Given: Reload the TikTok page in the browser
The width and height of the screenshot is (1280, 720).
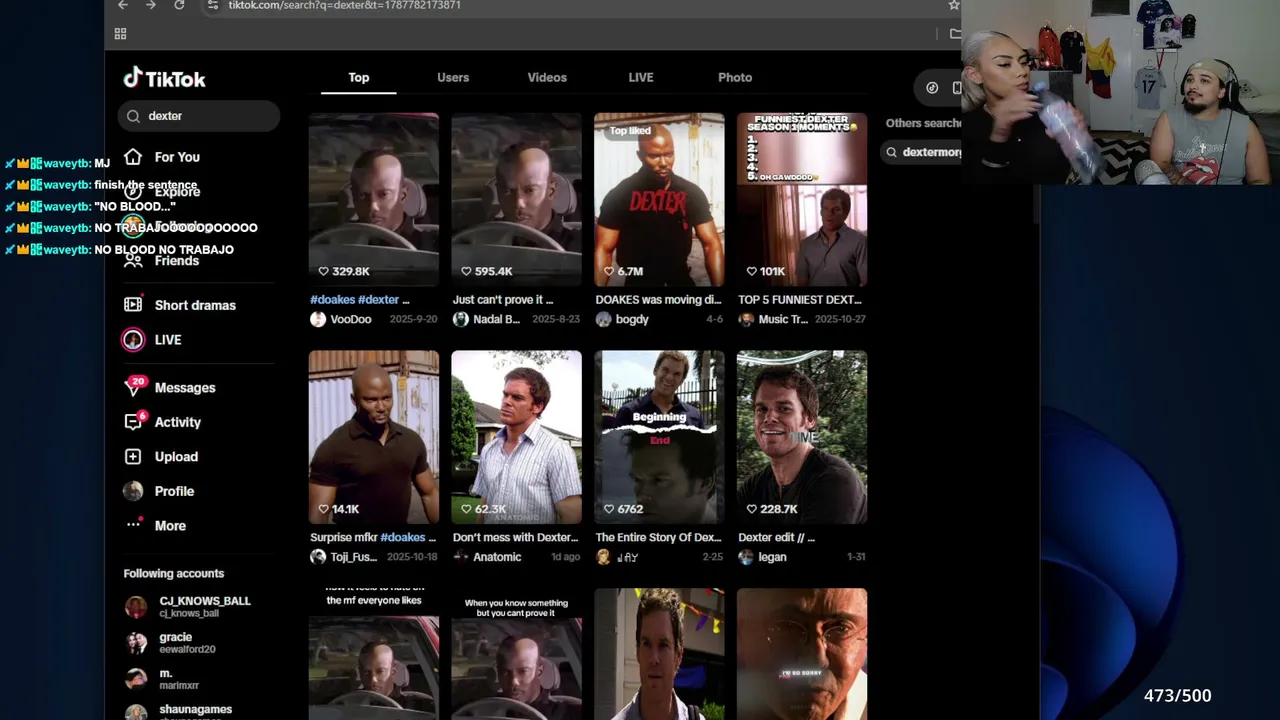Looking at the screenshot, I should click(x=179, y=5).
